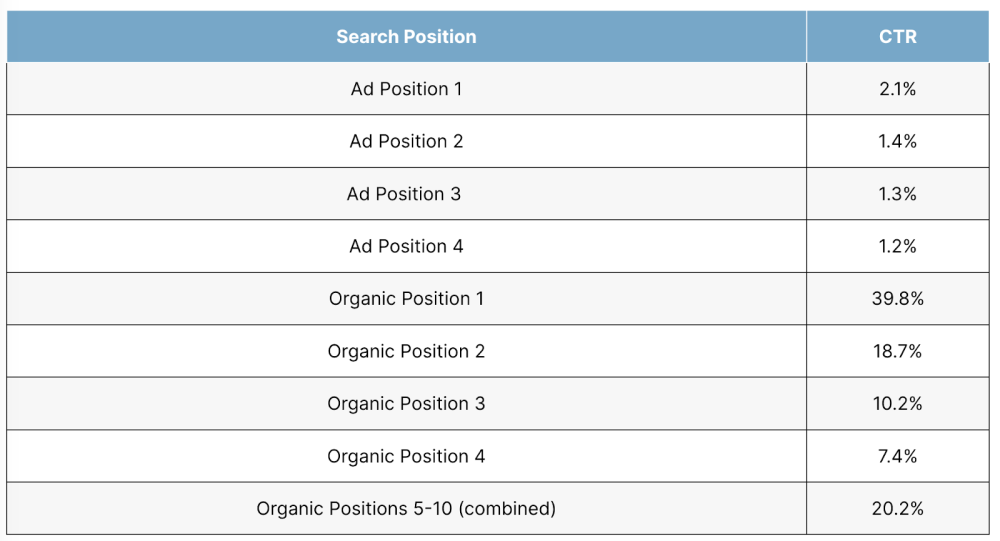Click the 7.4% CTR value

click(897, 456)
